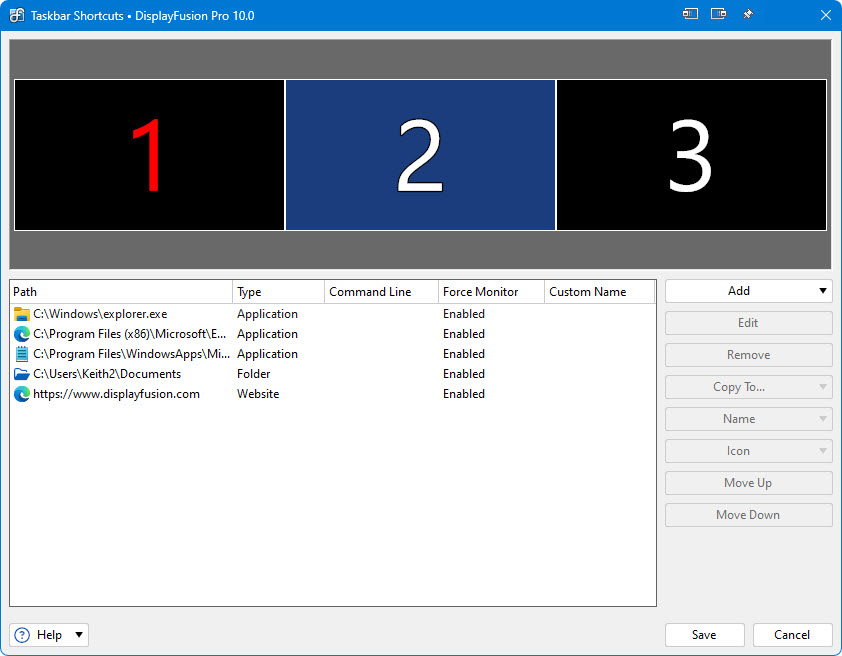This screenshot has width=842, height=656.
Task: Click the pin icon in the title bar
Action: [747, 15]
